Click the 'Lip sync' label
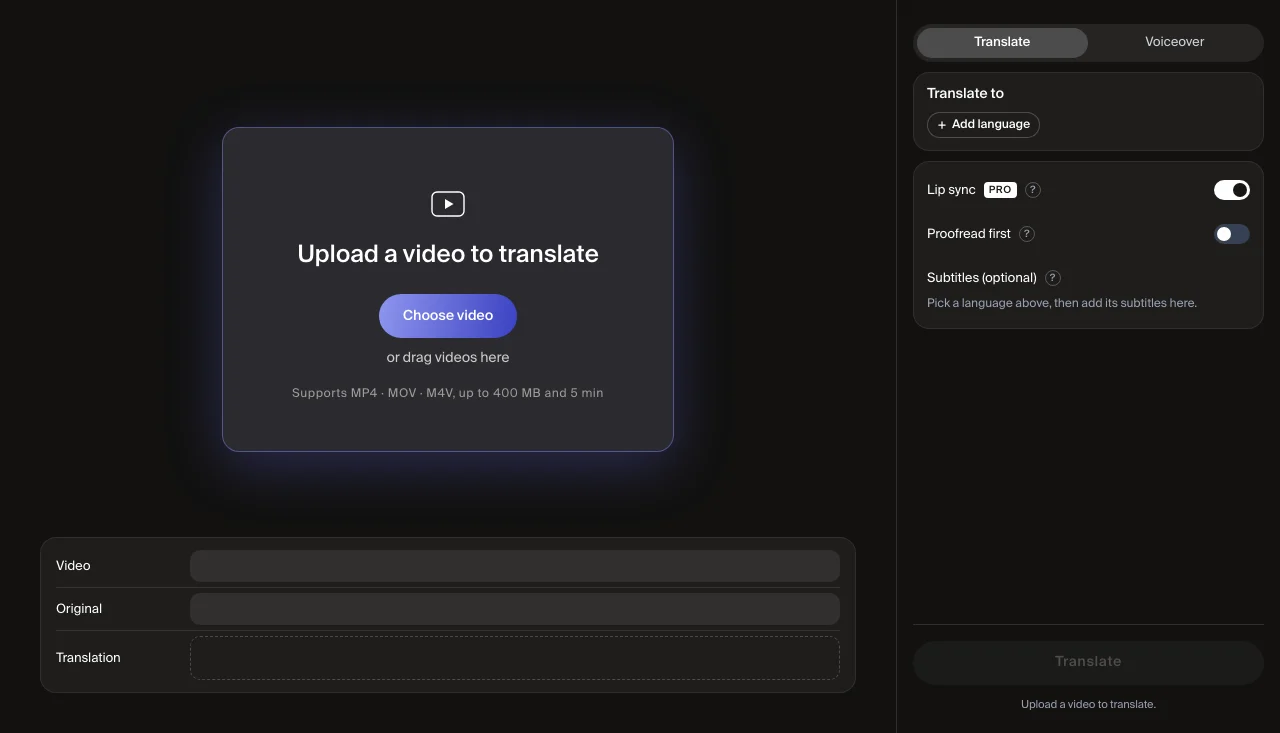 click(951, 190)
